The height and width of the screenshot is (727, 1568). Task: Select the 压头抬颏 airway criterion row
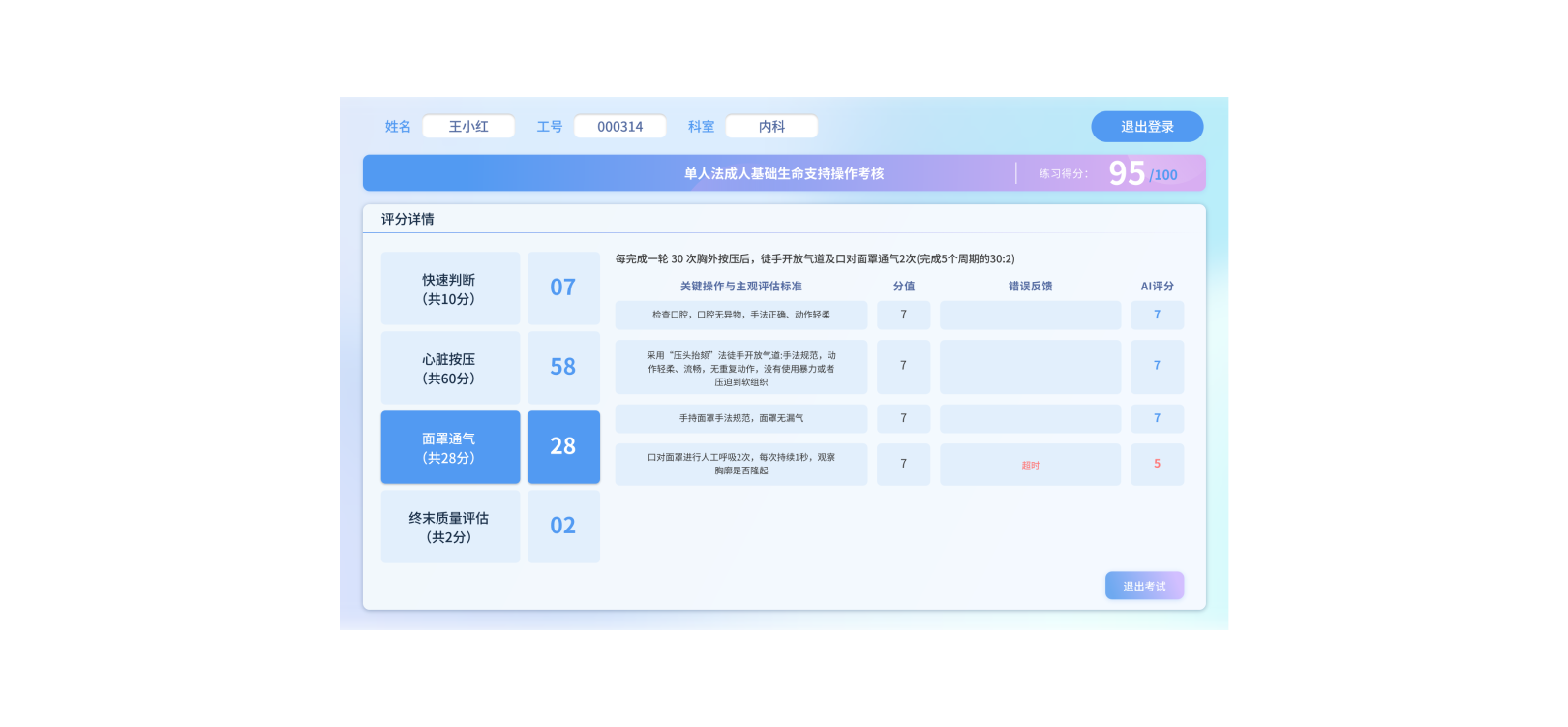(740, 368)
